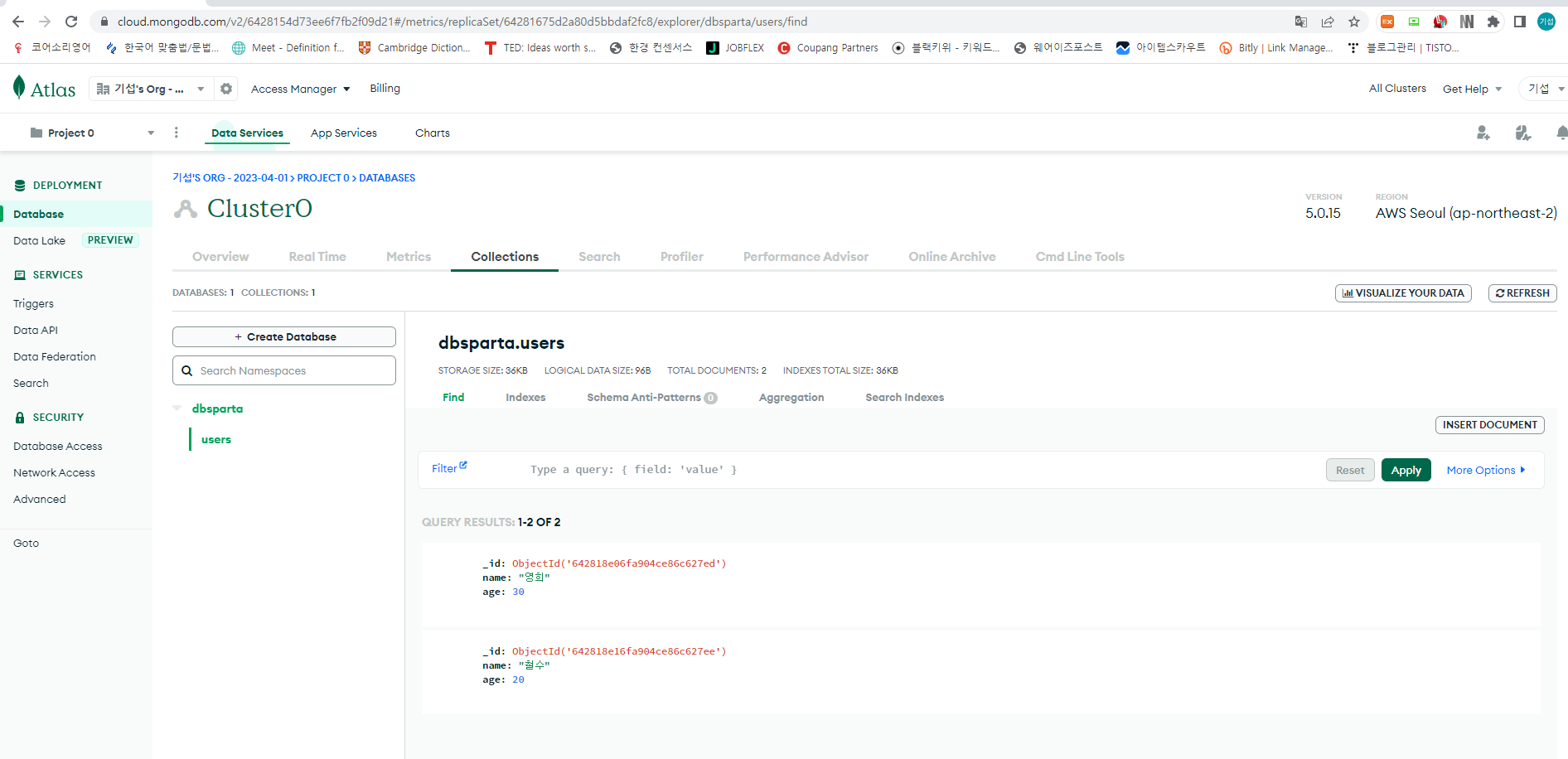The image size is (1568, 759).
Task: Open the alerts bell icon
Action: 1561,133
